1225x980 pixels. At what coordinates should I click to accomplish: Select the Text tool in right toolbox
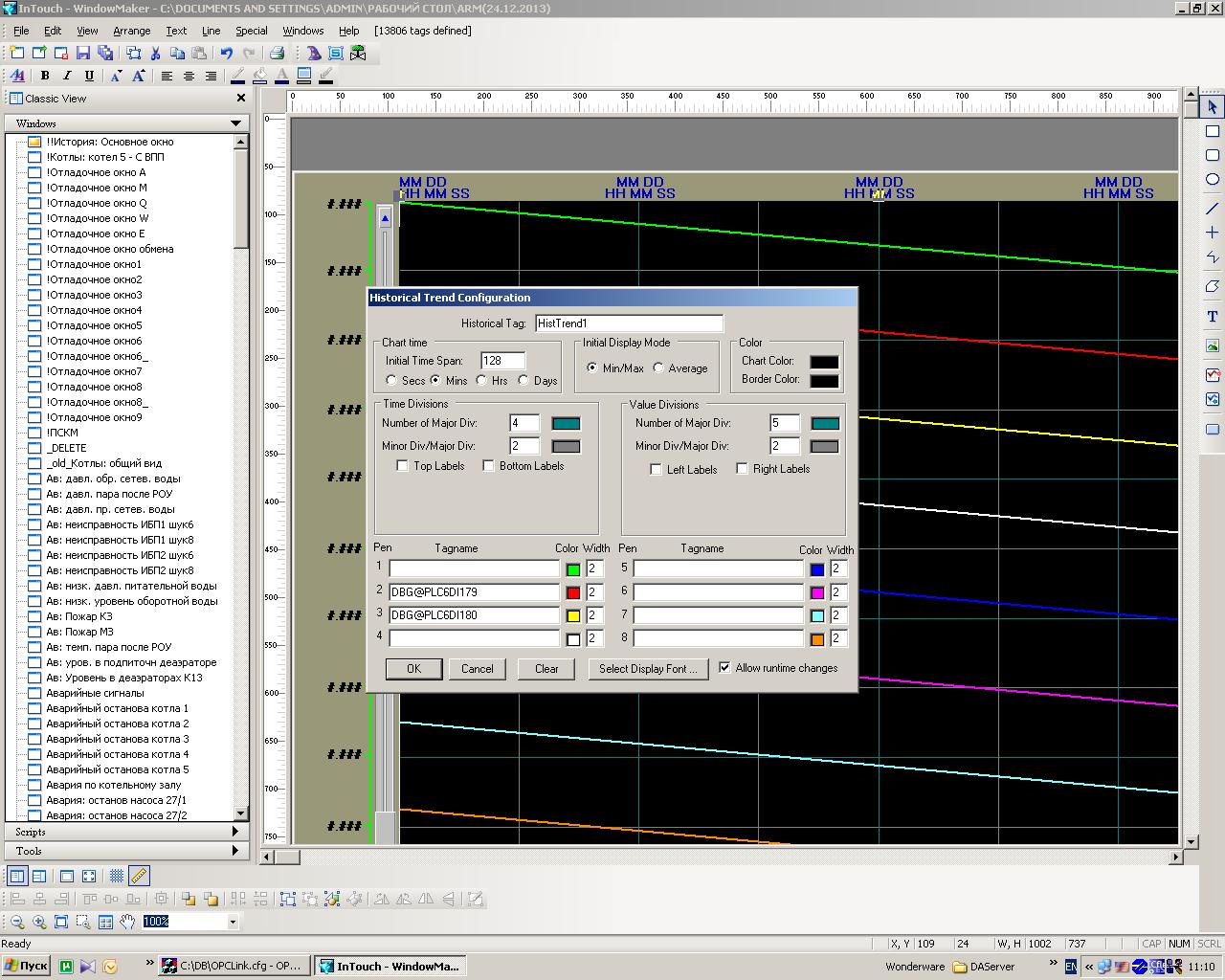(1212, 316)
